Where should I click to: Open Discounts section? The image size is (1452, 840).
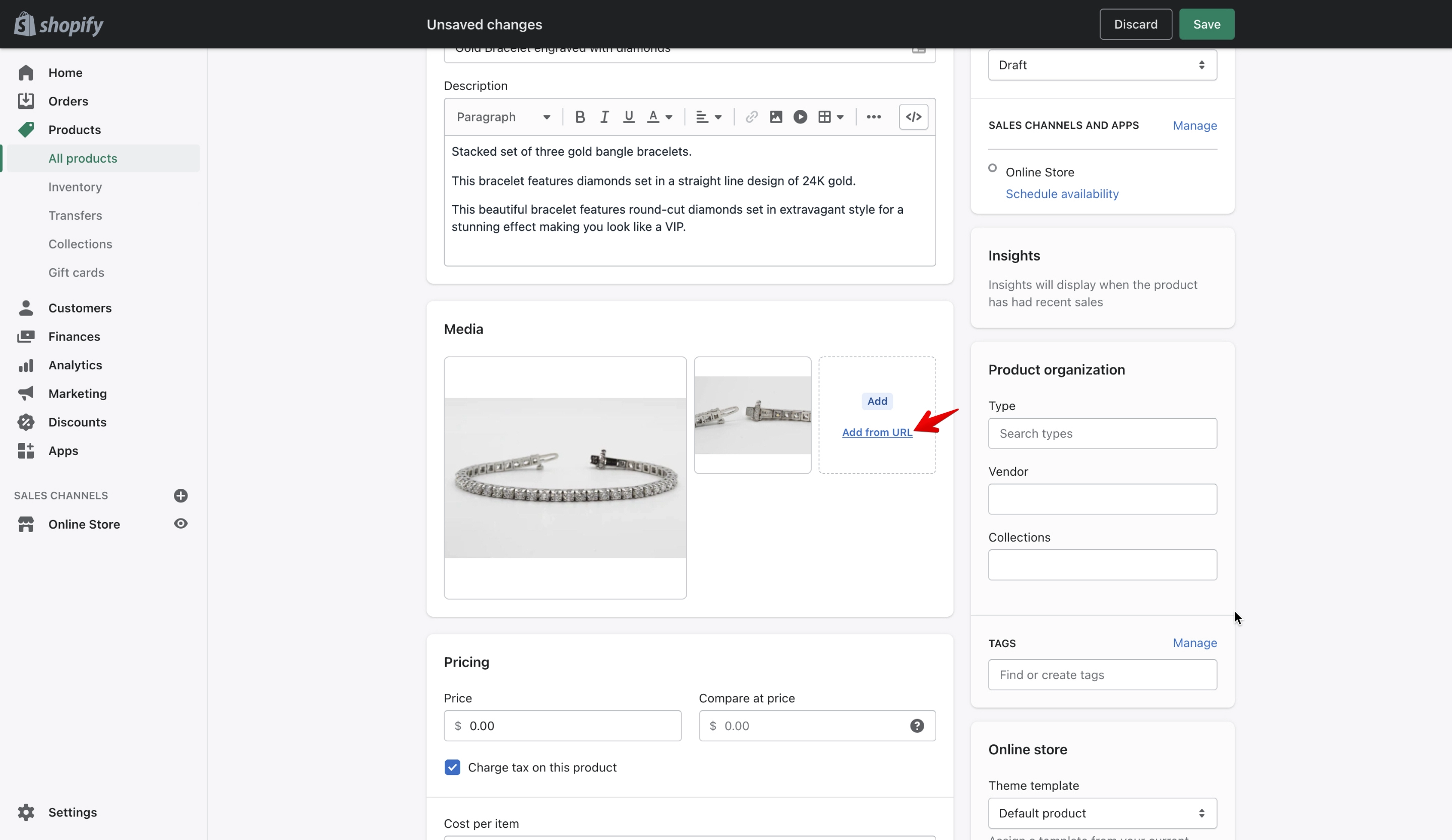pyautogui.click(x=77, y=422)
